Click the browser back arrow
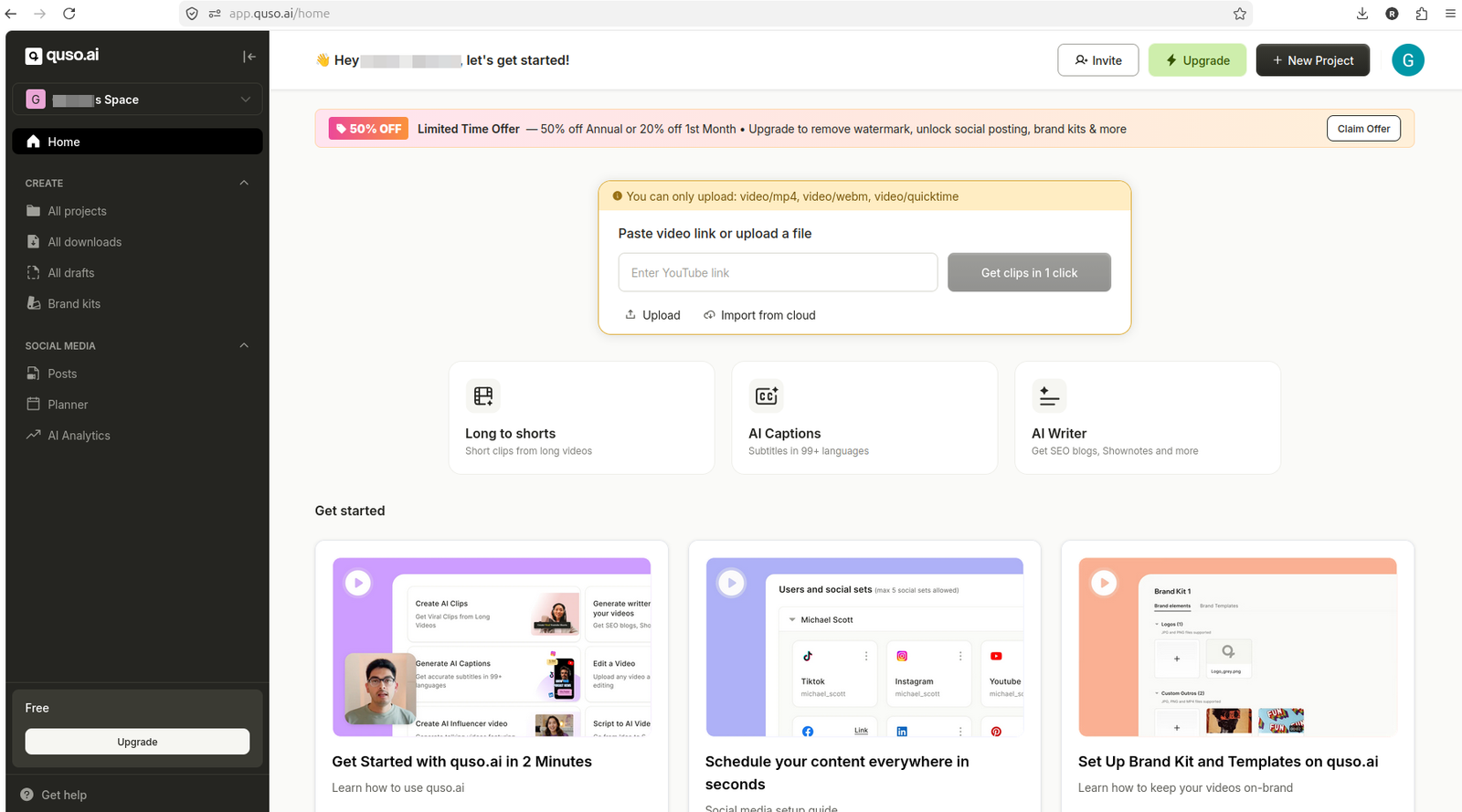 coord(11,14)
